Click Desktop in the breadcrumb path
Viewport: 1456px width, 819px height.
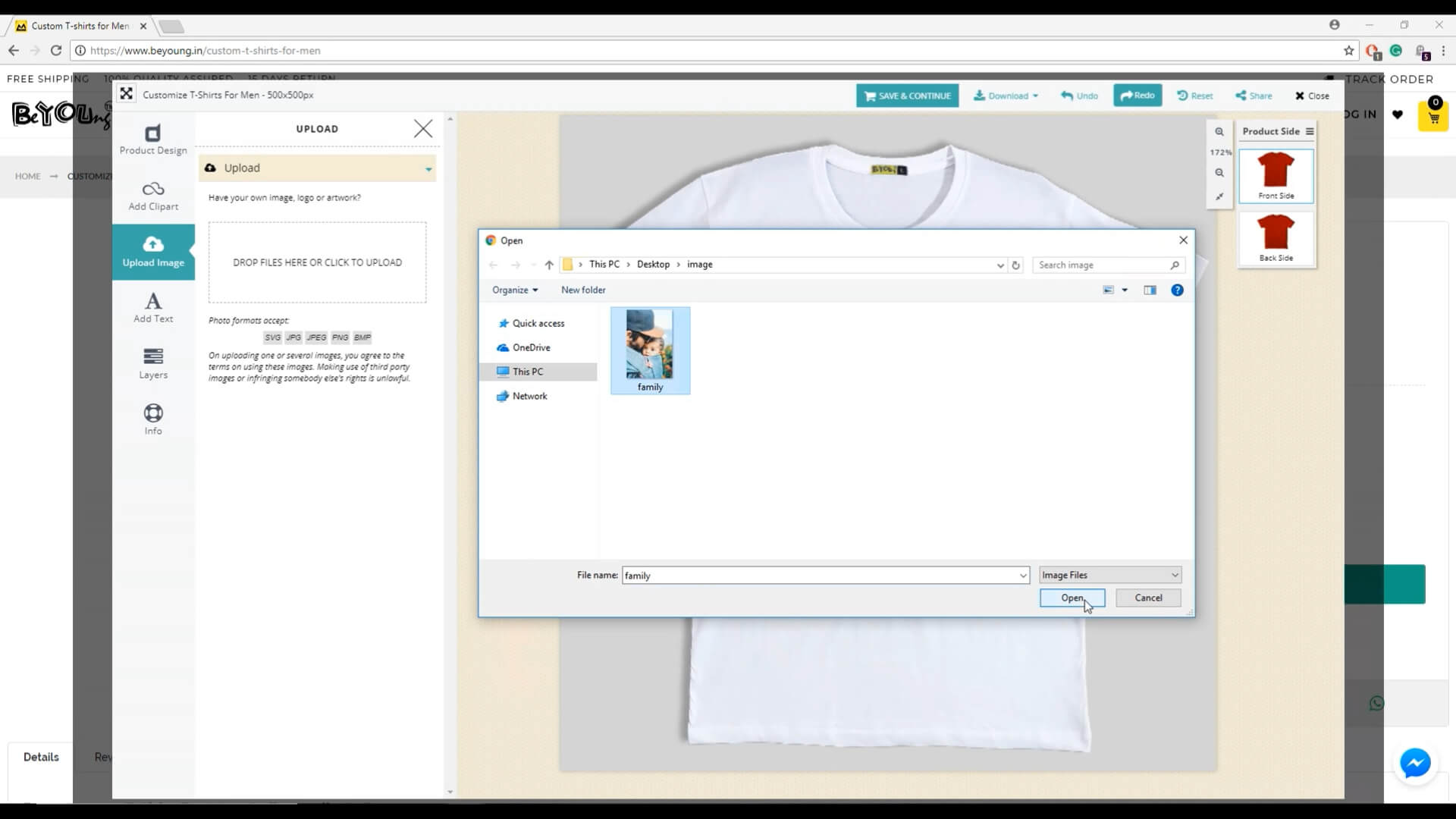coord(653,264)
